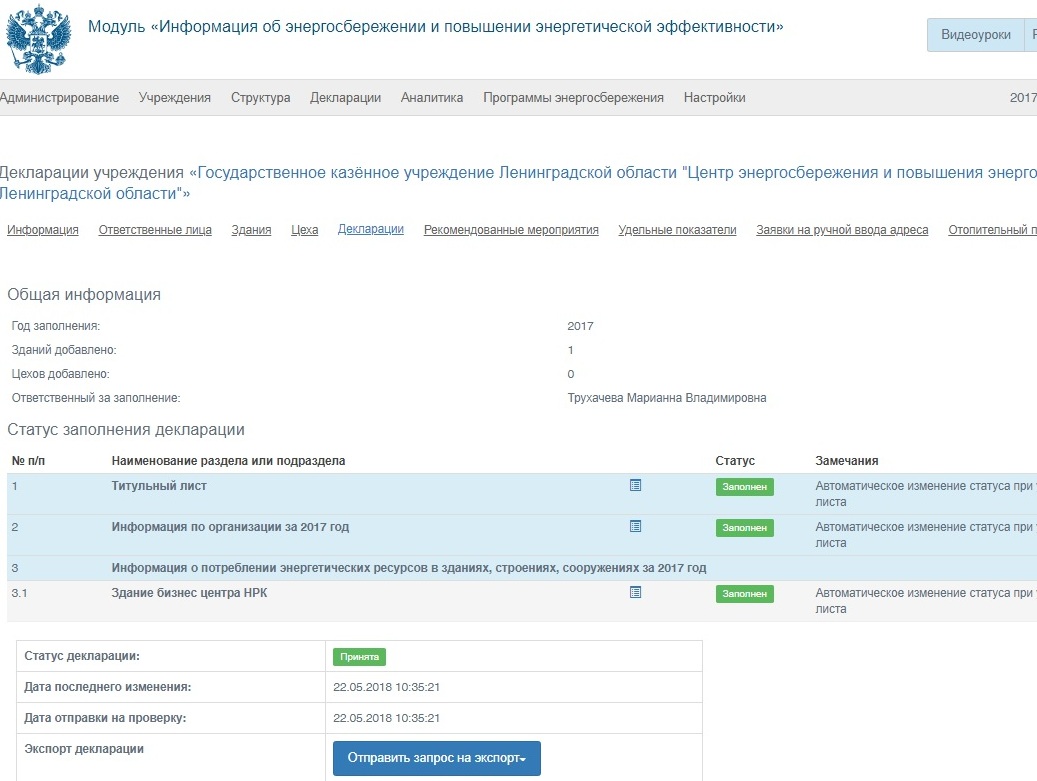The image size is (1037, 781).
Task: Open the Программы энергосбережения menu
Action: coord(573,97)
